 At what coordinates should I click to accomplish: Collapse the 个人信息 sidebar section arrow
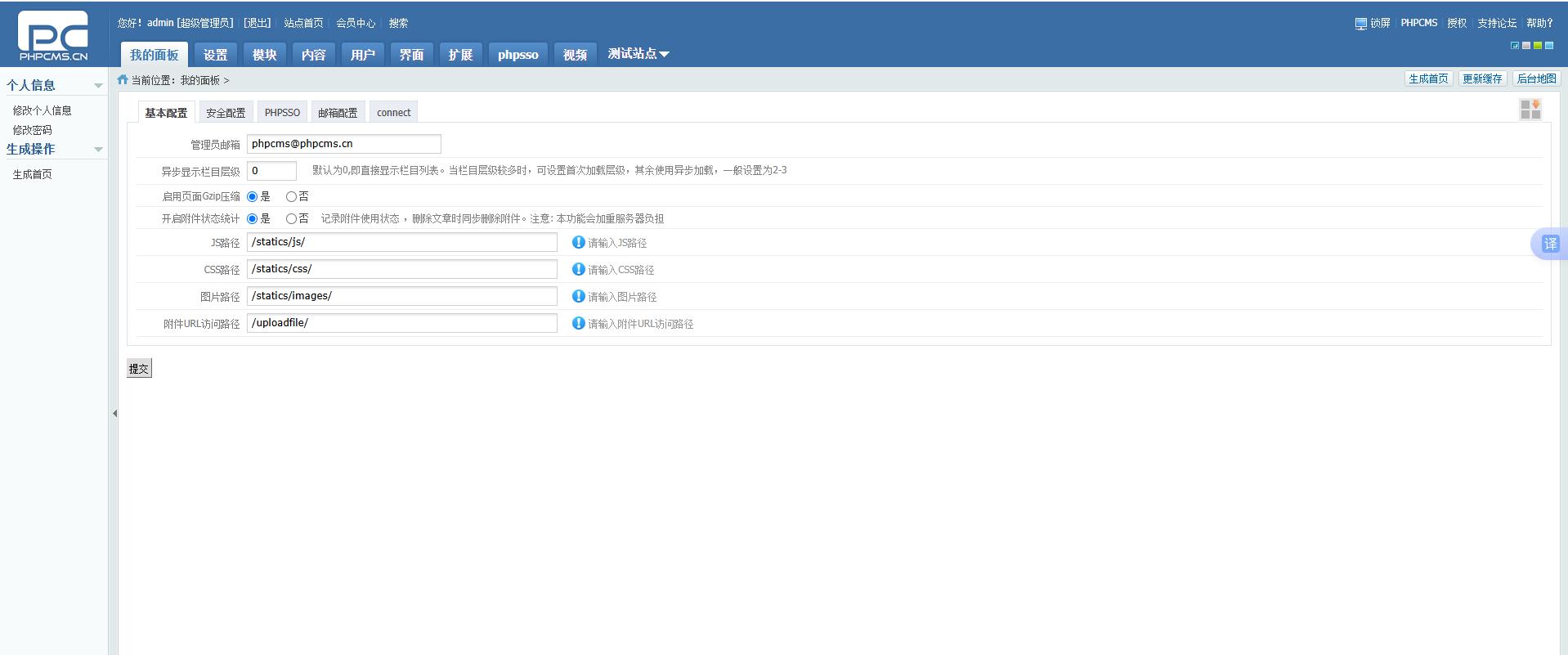(x=98, y=86)
